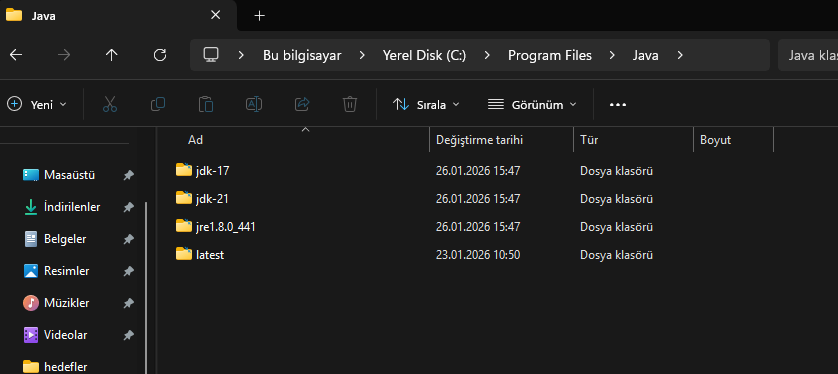Unpin Belgeler using its pin icon
This screenshot has width=838, height=374.
coord(128,239)
